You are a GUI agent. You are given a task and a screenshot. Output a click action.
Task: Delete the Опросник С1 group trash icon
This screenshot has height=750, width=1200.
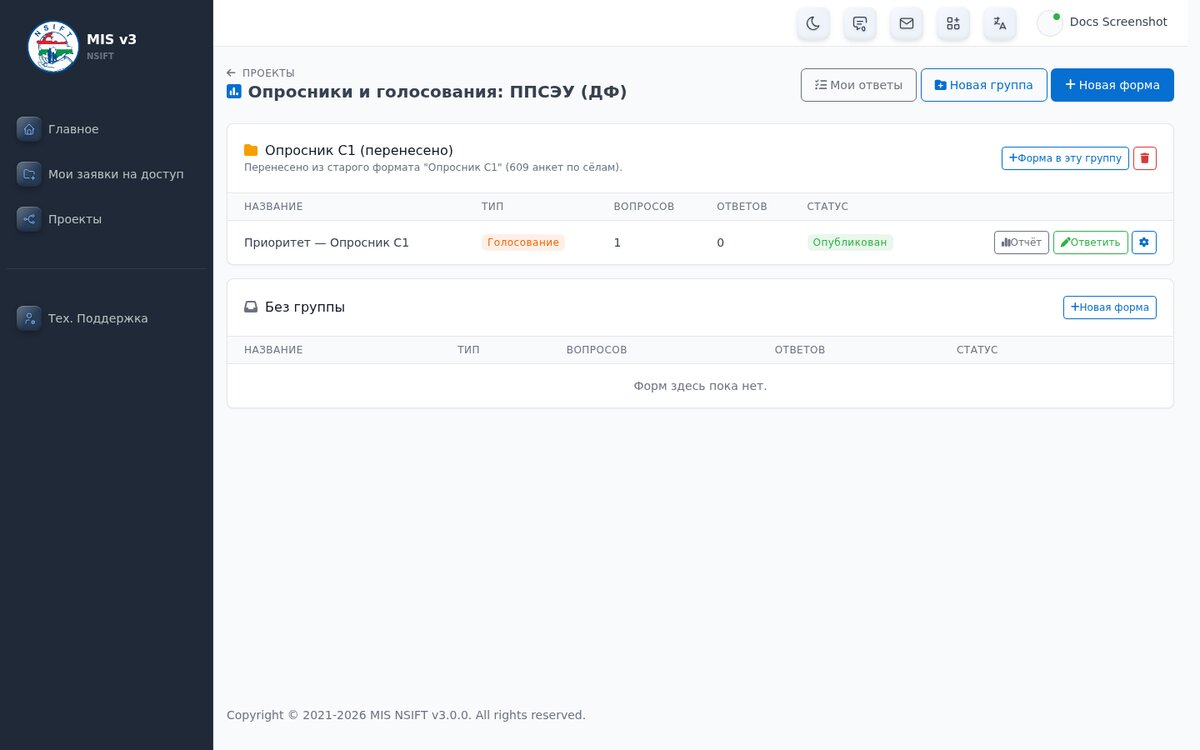point(1145,158)
